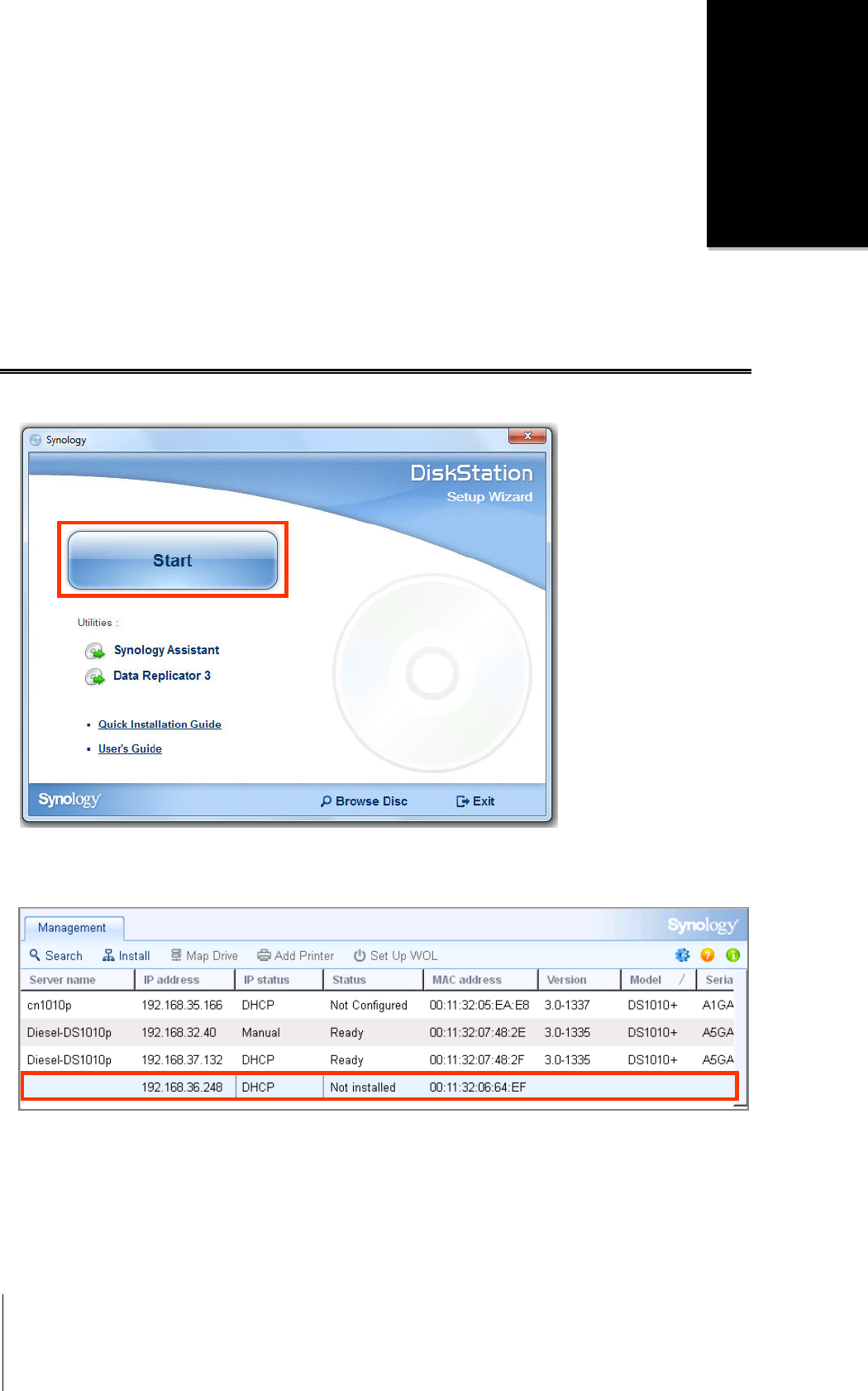Launch Synology Assistant utility
Image resolution: width=868 pixels, height=1391 pixels.
[x=153, y=650]
